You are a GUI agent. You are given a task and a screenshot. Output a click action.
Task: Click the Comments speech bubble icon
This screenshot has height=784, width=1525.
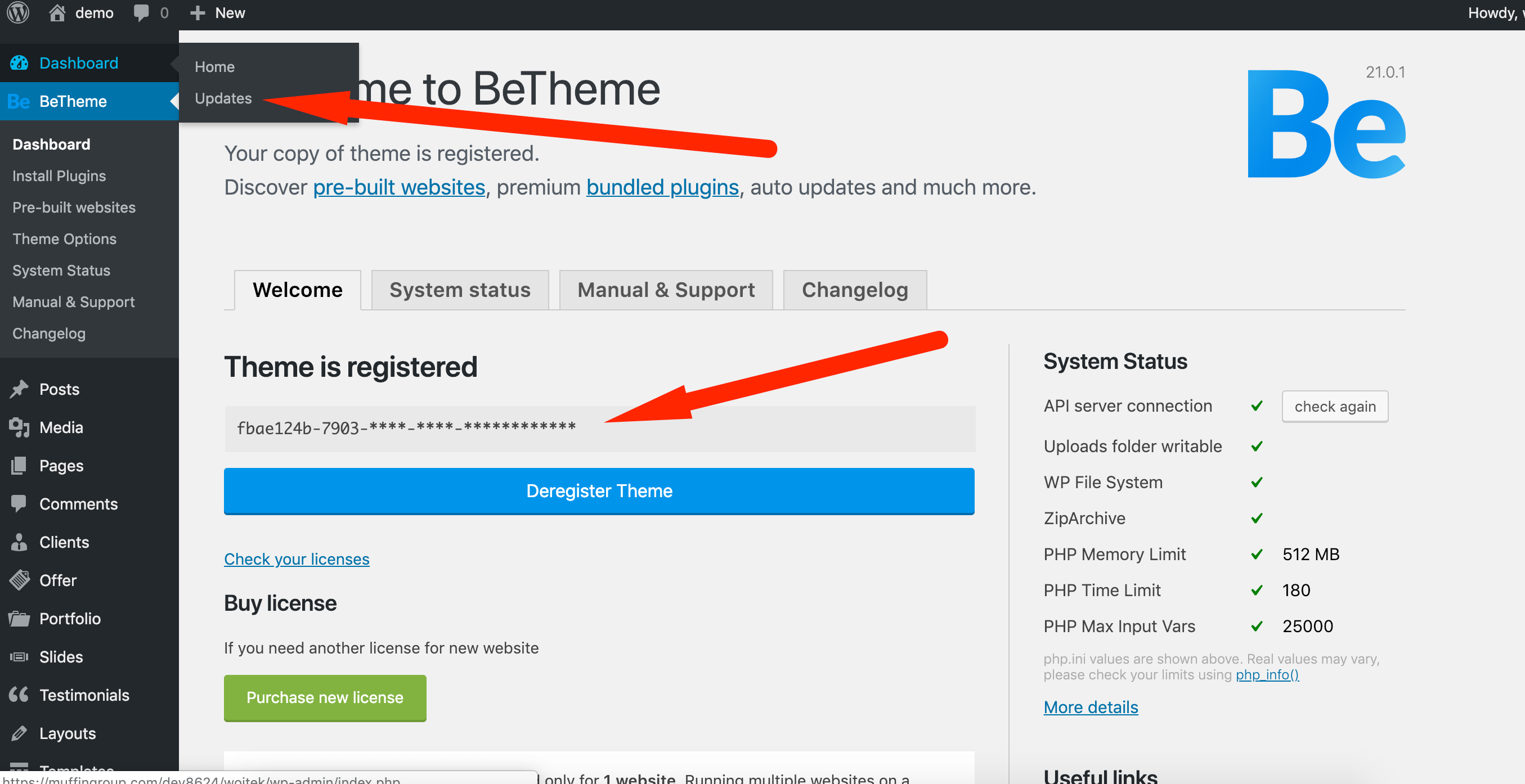click(19, 503)
